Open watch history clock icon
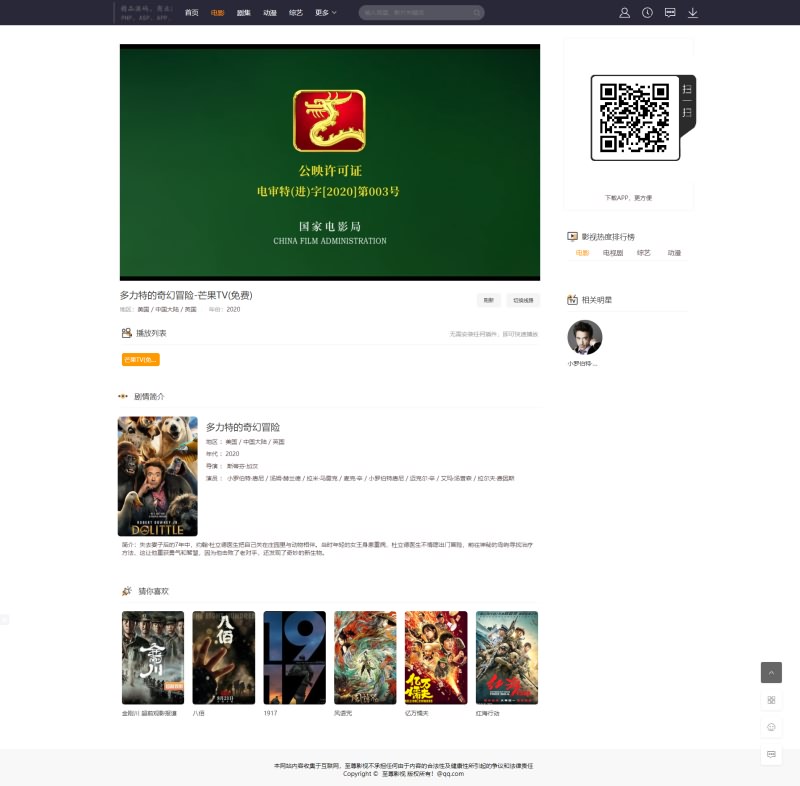Screen dimensions: 800x786 tap(647, 13)
